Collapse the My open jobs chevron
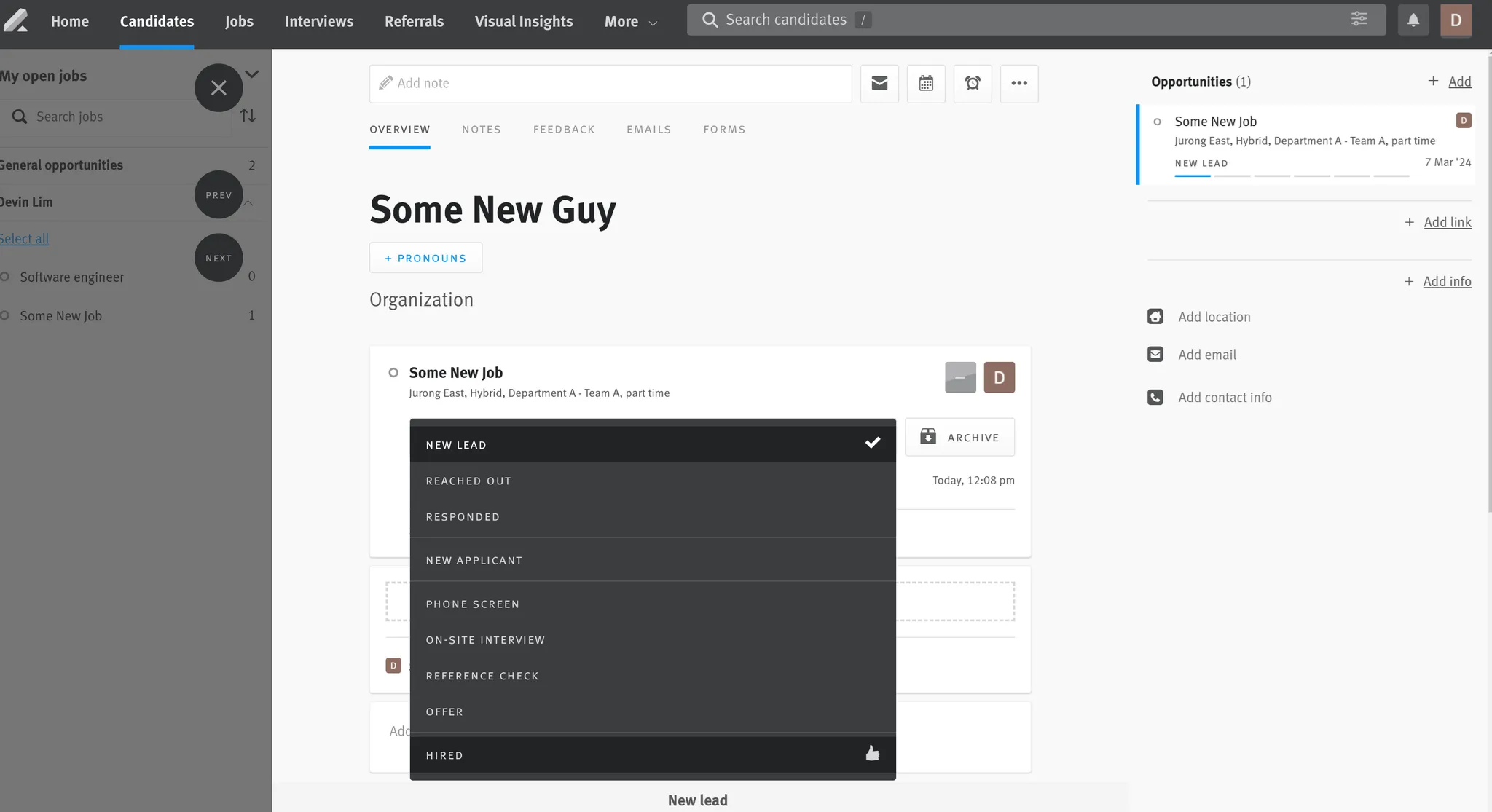Image resolution: width=1492 pixels, height=812 pixels. tap(252, 74)
